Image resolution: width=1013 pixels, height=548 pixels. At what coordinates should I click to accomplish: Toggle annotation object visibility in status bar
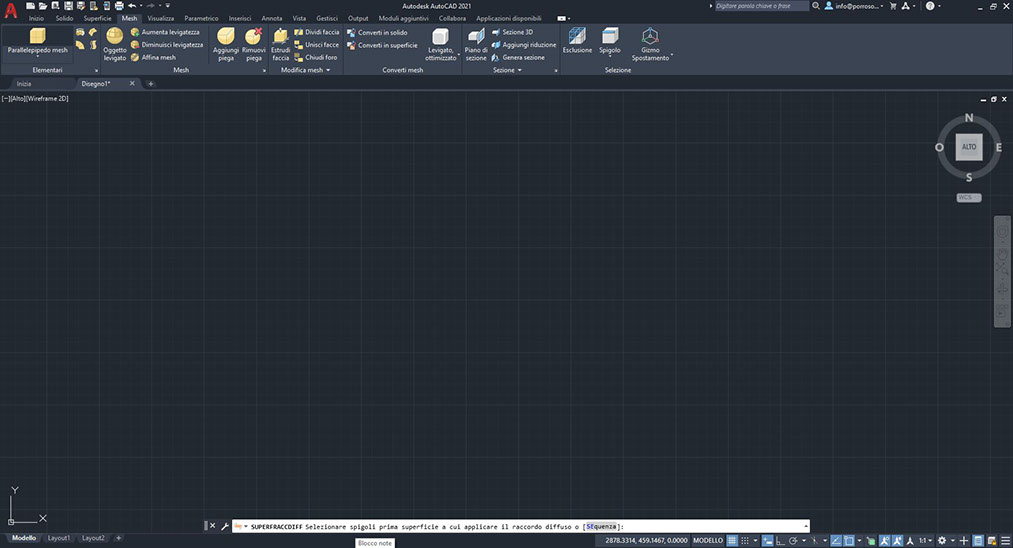[x=884, y=540]
